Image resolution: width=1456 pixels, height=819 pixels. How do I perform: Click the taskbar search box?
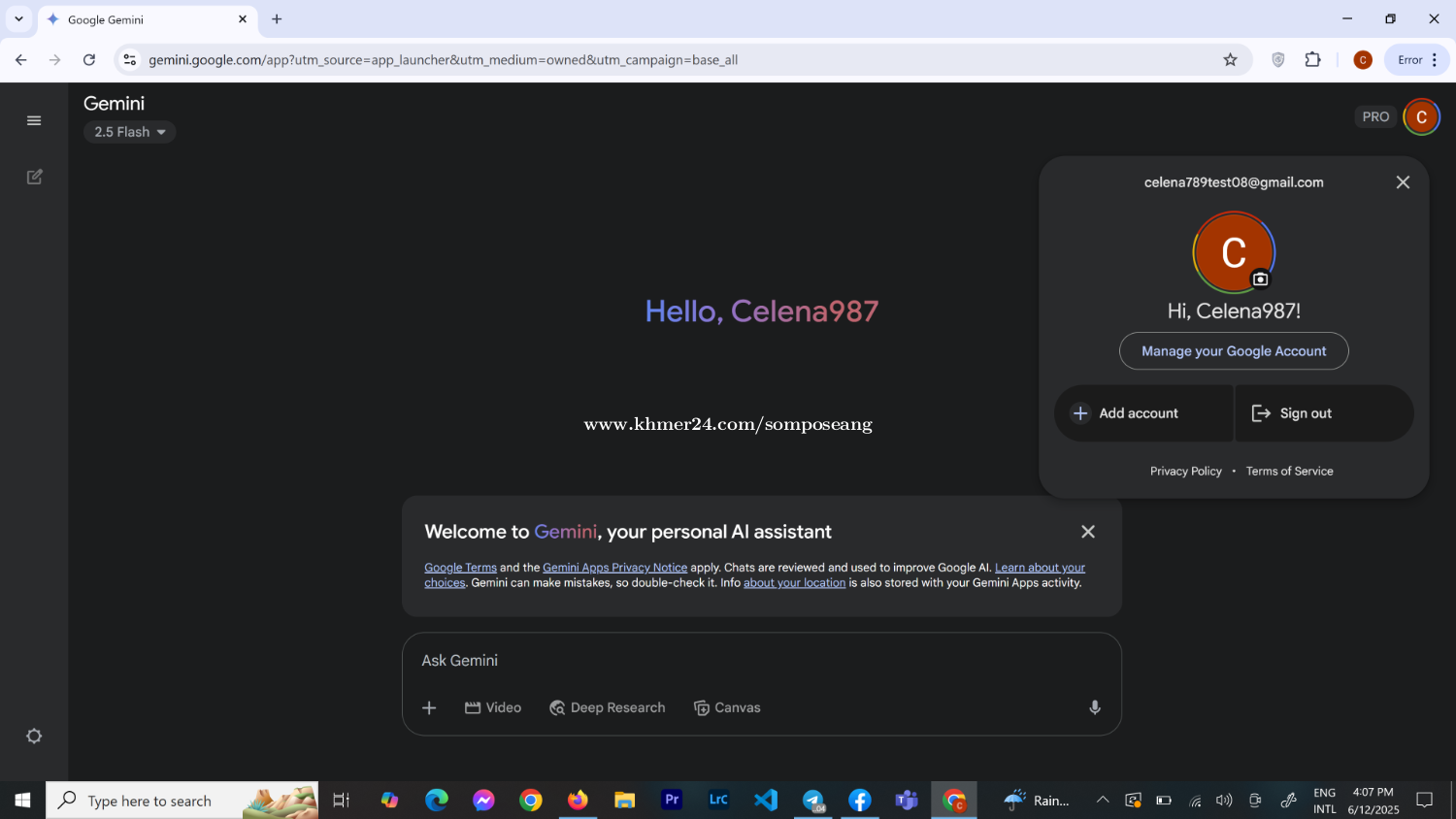182,801
